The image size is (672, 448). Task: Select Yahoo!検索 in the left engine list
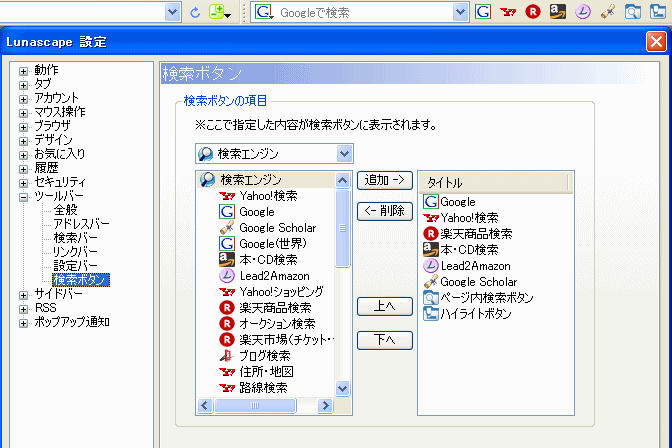click(x=258, y=196)
